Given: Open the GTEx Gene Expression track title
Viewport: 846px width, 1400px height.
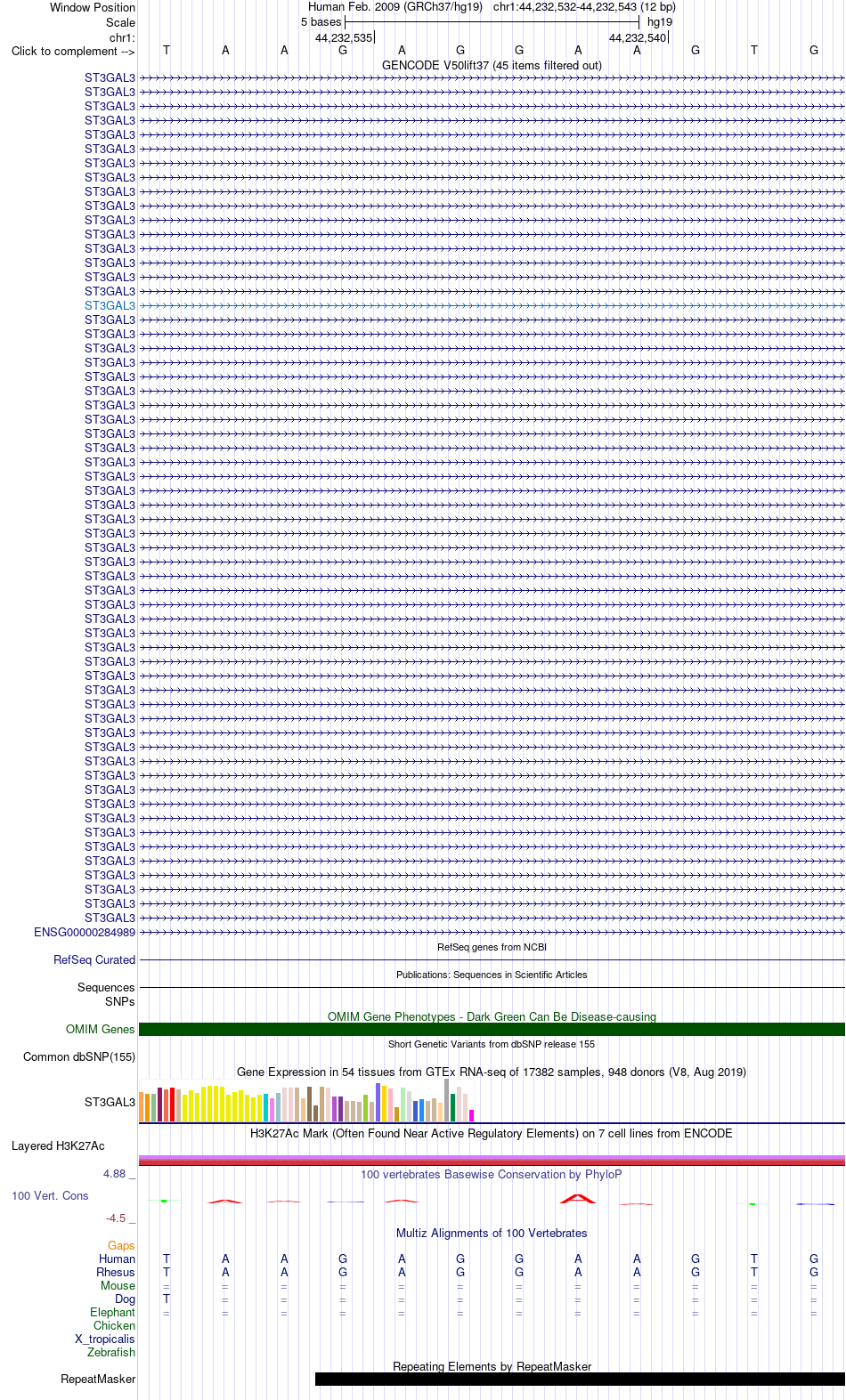Looking at the screenshot, I should (x=492, y=1072).
